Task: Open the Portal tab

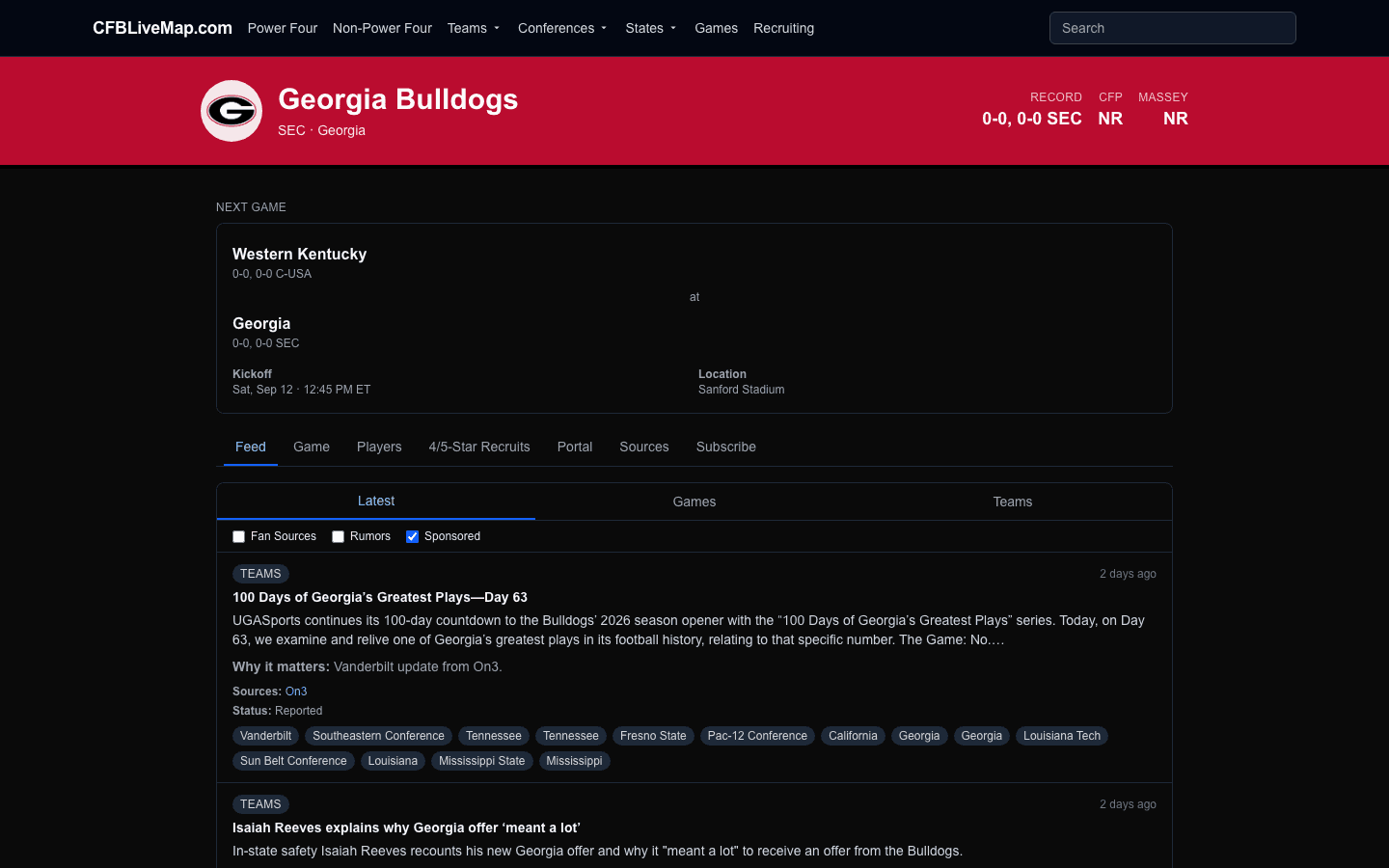Action: tap(575, 447)
